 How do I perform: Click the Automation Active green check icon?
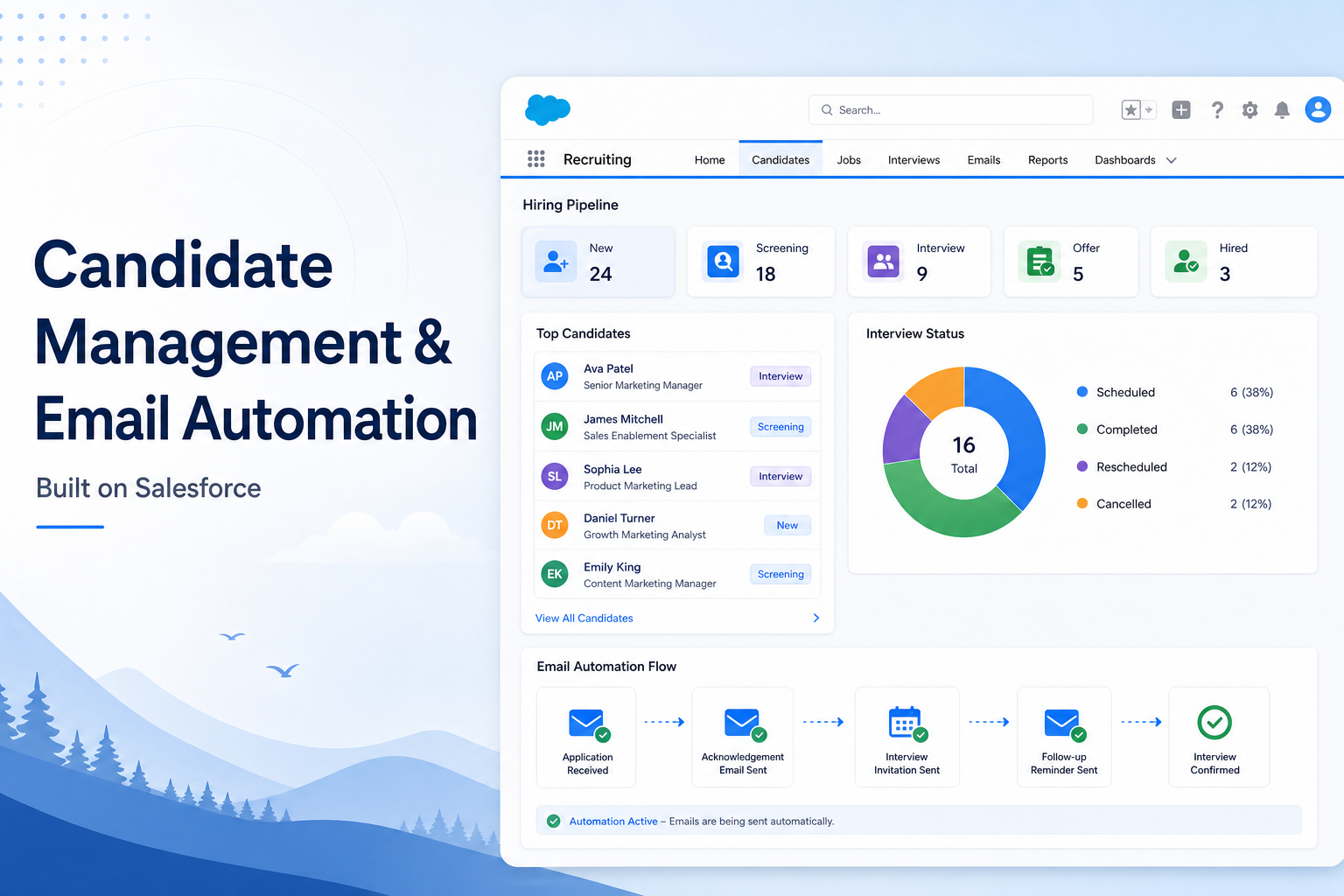(554, 821)
